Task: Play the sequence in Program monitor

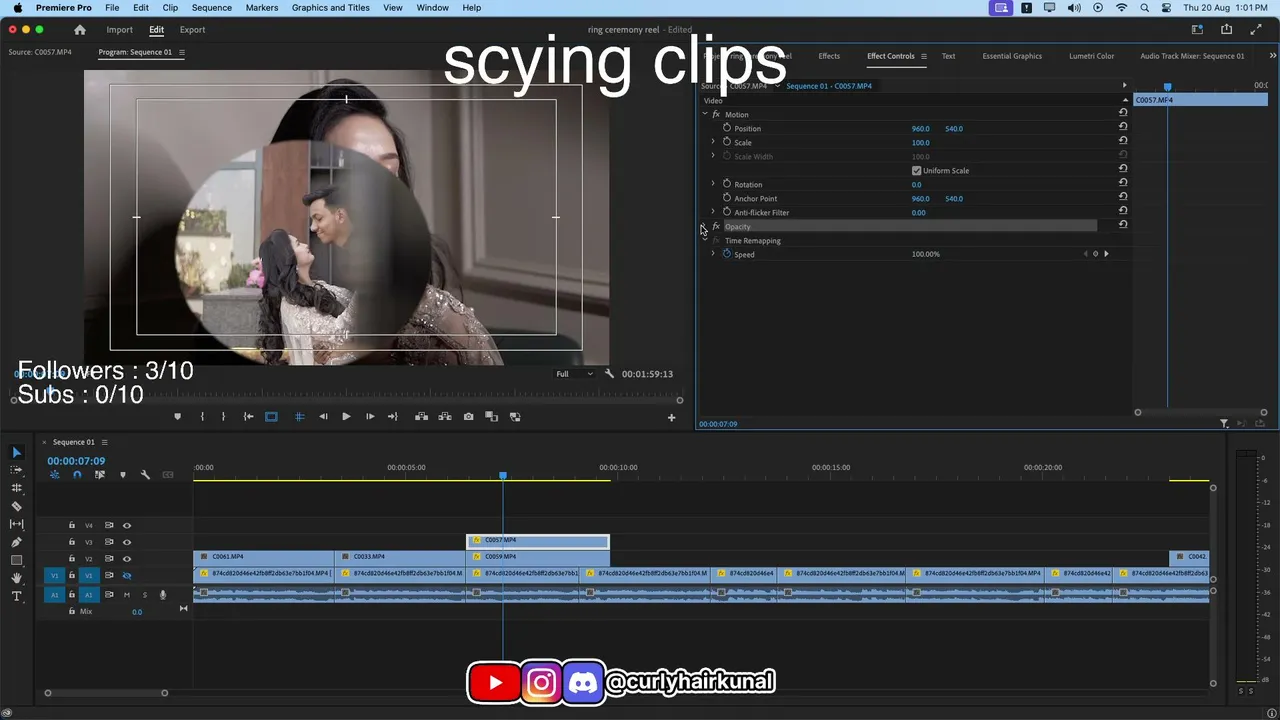Action: click(346, 417)
